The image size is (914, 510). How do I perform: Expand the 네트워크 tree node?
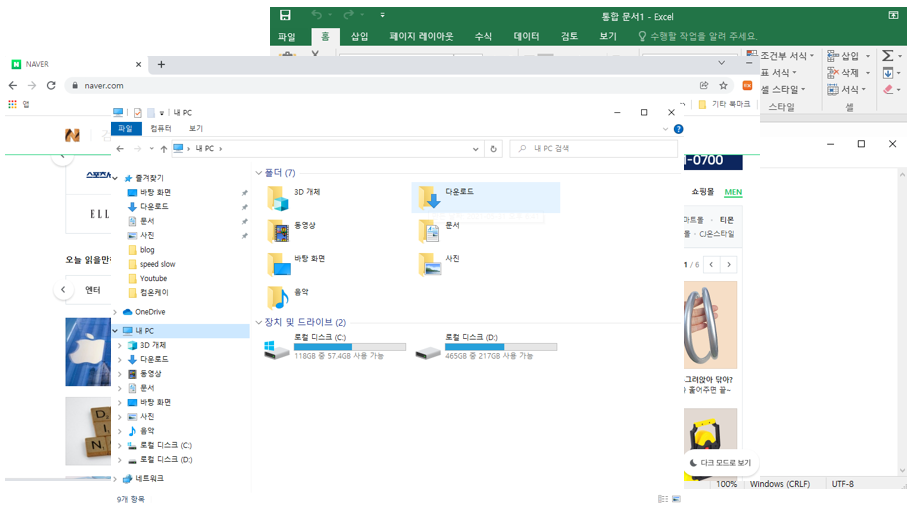click(115, 479)
